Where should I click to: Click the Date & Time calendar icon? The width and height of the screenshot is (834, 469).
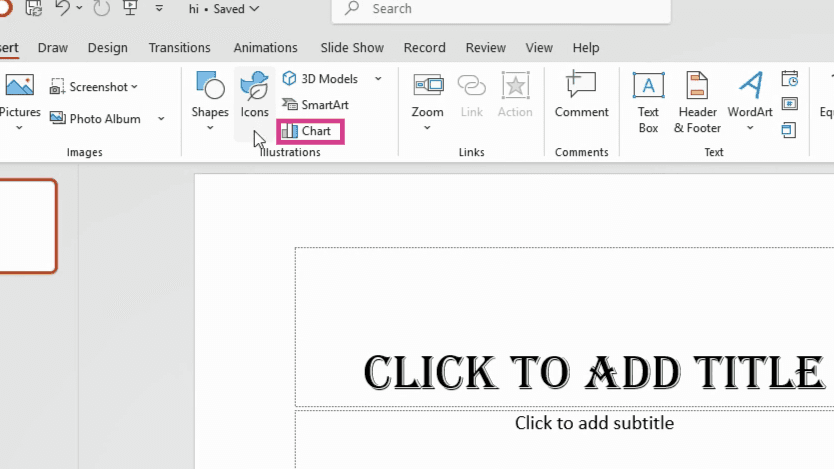[790, 79]
